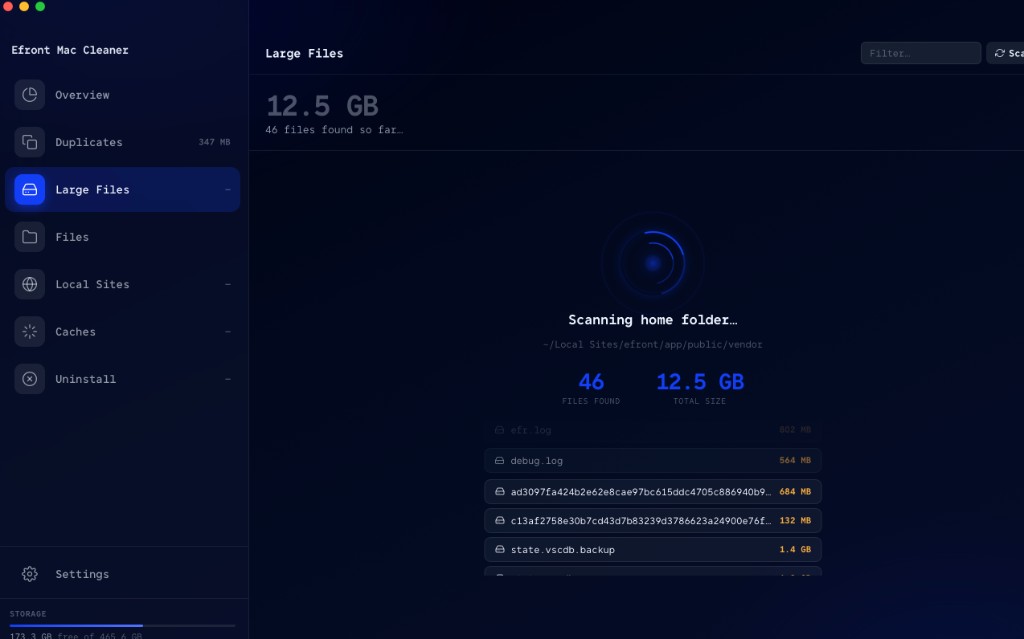Click the Efront Mac Cleaner title
The image size is (1024, 639).
tap(70, 50)
